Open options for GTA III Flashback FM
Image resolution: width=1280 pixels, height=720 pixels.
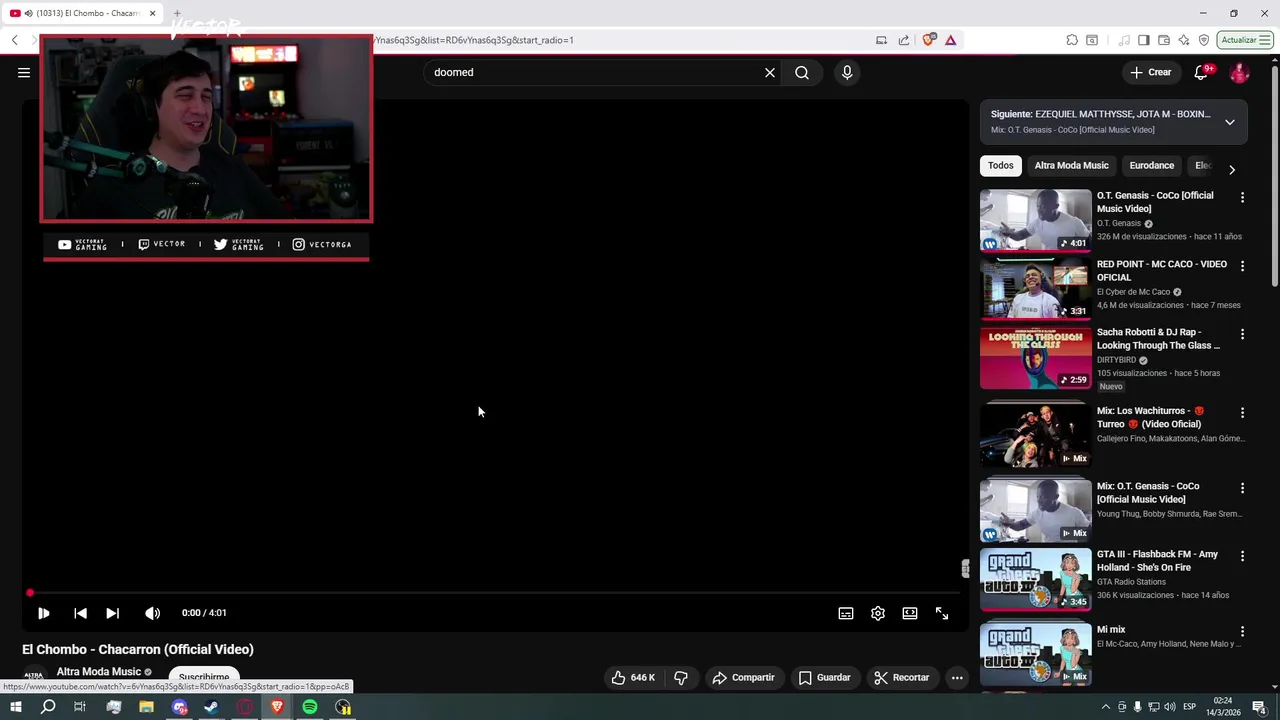coord(1242,556)
